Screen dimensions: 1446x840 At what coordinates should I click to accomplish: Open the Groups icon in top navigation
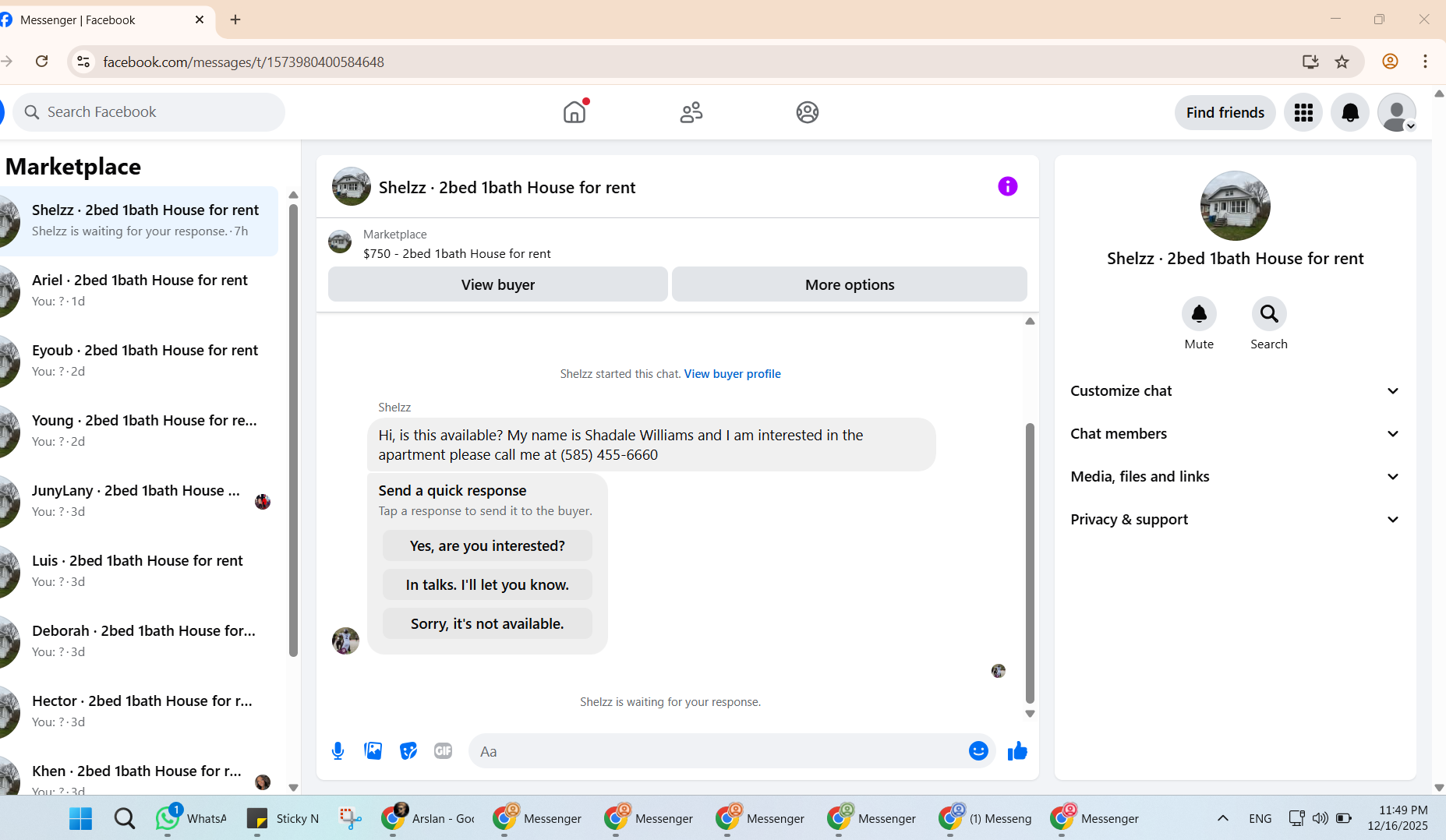pos(808,112)
